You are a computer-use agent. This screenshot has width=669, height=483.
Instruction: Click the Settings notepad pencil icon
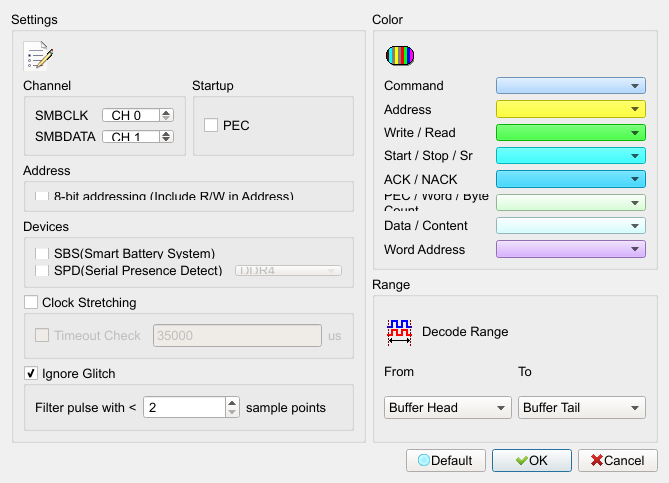[x=38, y=55]
